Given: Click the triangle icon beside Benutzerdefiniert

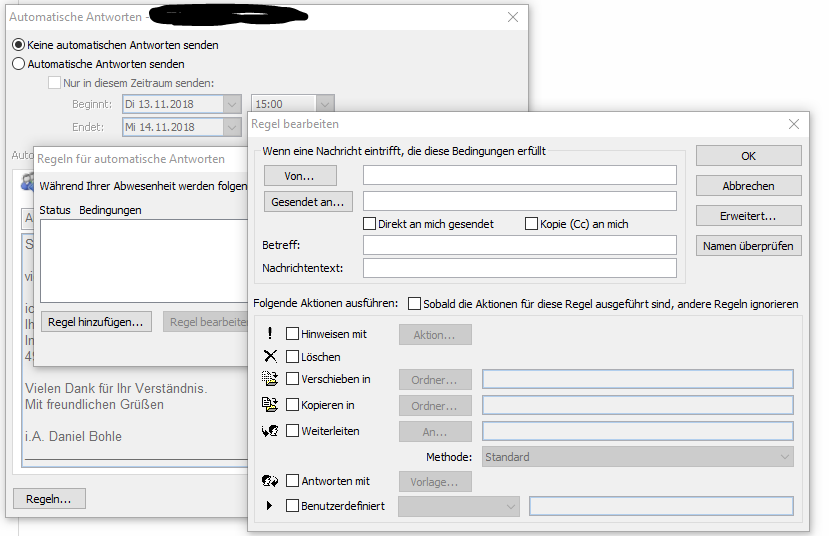Looking at the screenshot, I should (269, 506).
